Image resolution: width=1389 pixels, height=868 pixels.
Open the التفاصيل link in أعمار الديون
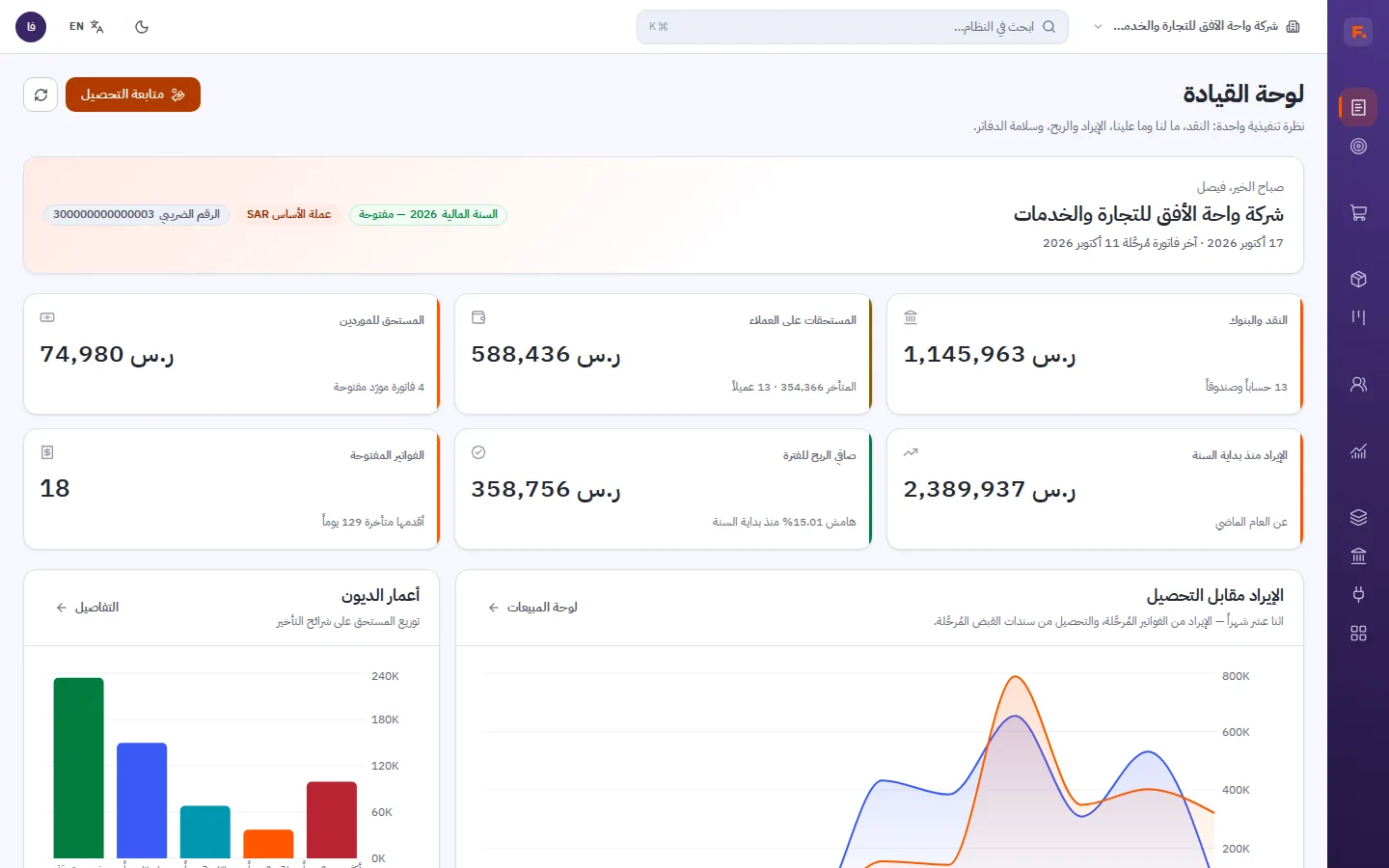(x=88, y=608)
